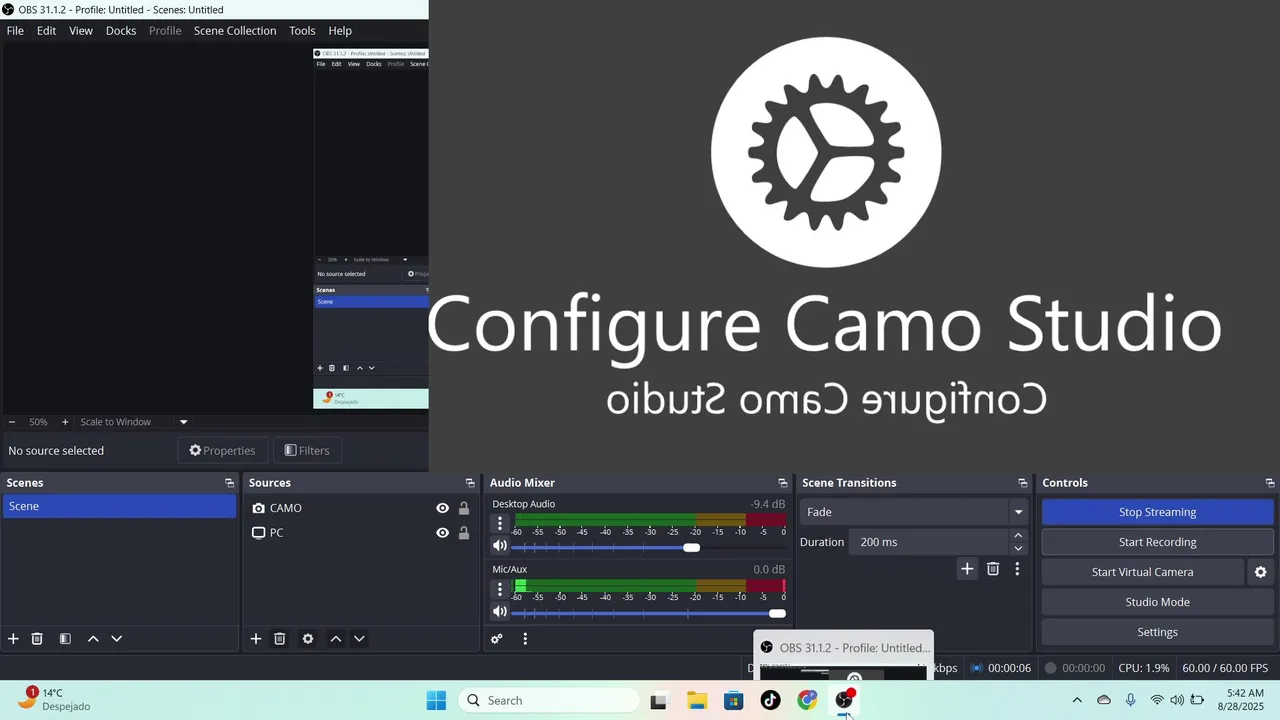The width and height of the screenshot is (1280, 720).
Task: Add a new scene with plus icon
Action: (13, 639)
